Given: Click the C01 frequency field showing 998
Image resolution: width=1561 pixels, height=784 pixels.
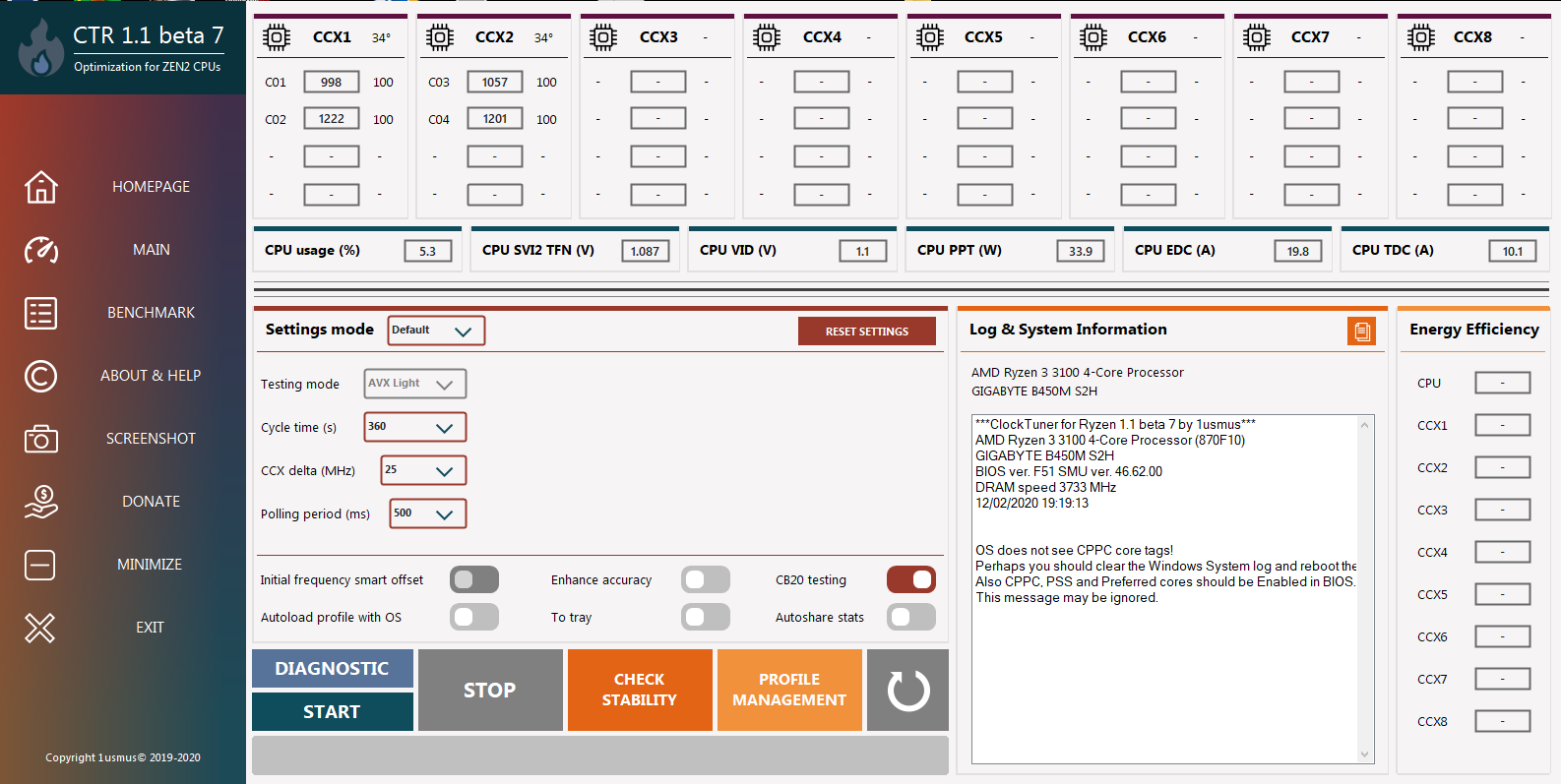Looking at the screenshot, I should 332,82.
